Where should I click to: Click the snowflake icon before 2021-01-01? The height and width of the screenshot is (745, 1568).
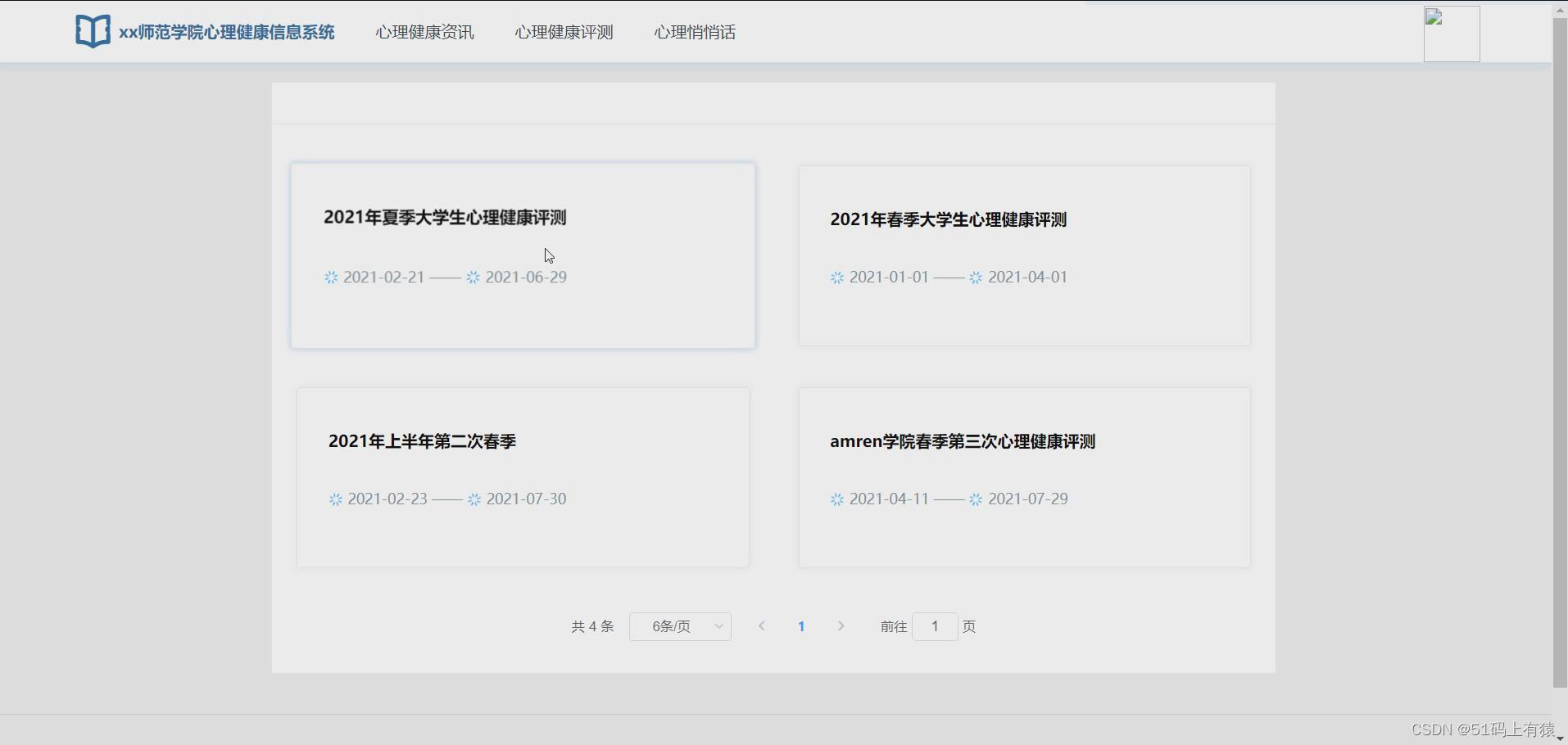[x=836, y=278]
